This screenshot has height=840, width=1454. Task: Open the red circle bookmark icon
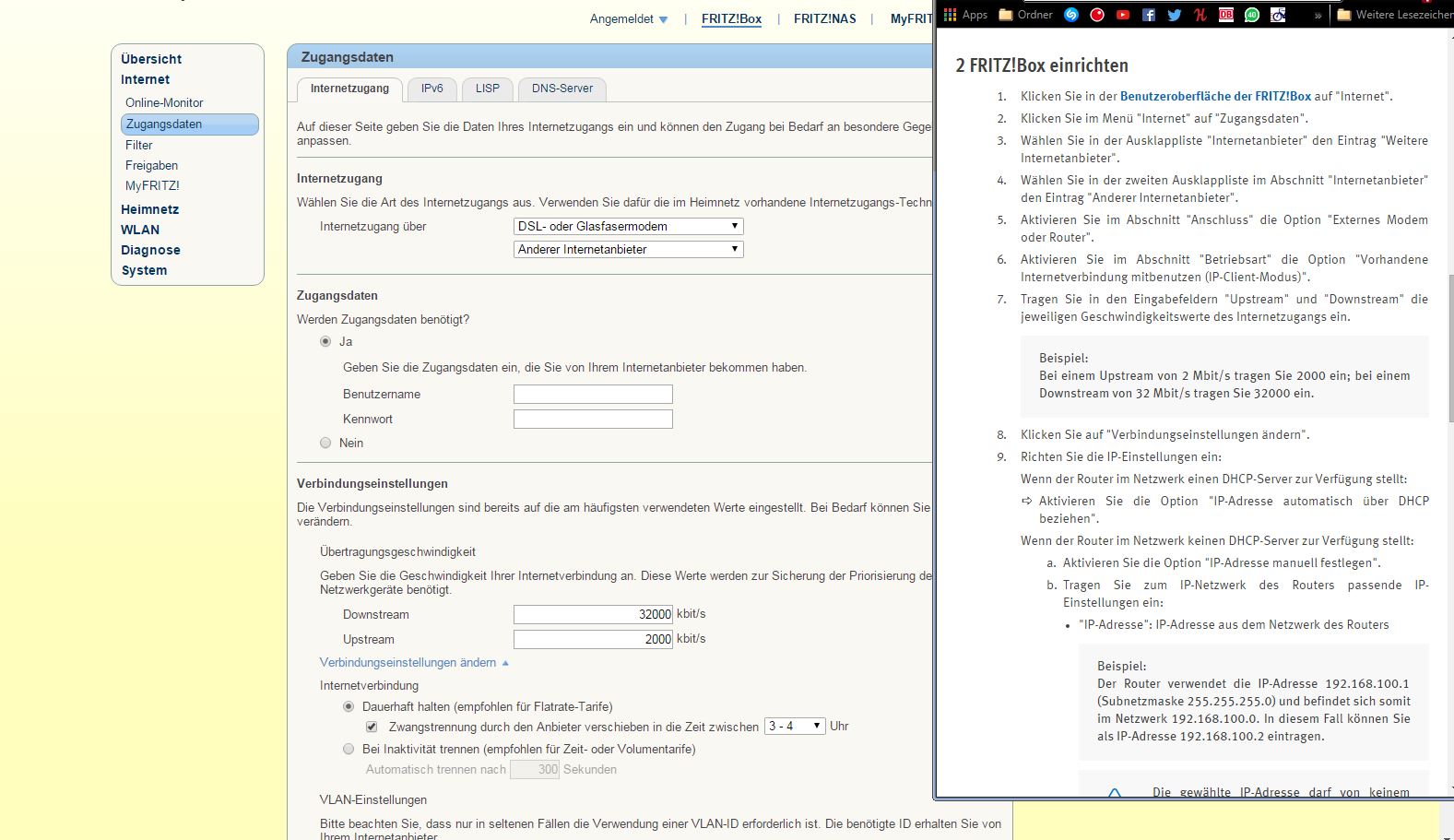click(1097, 15)
